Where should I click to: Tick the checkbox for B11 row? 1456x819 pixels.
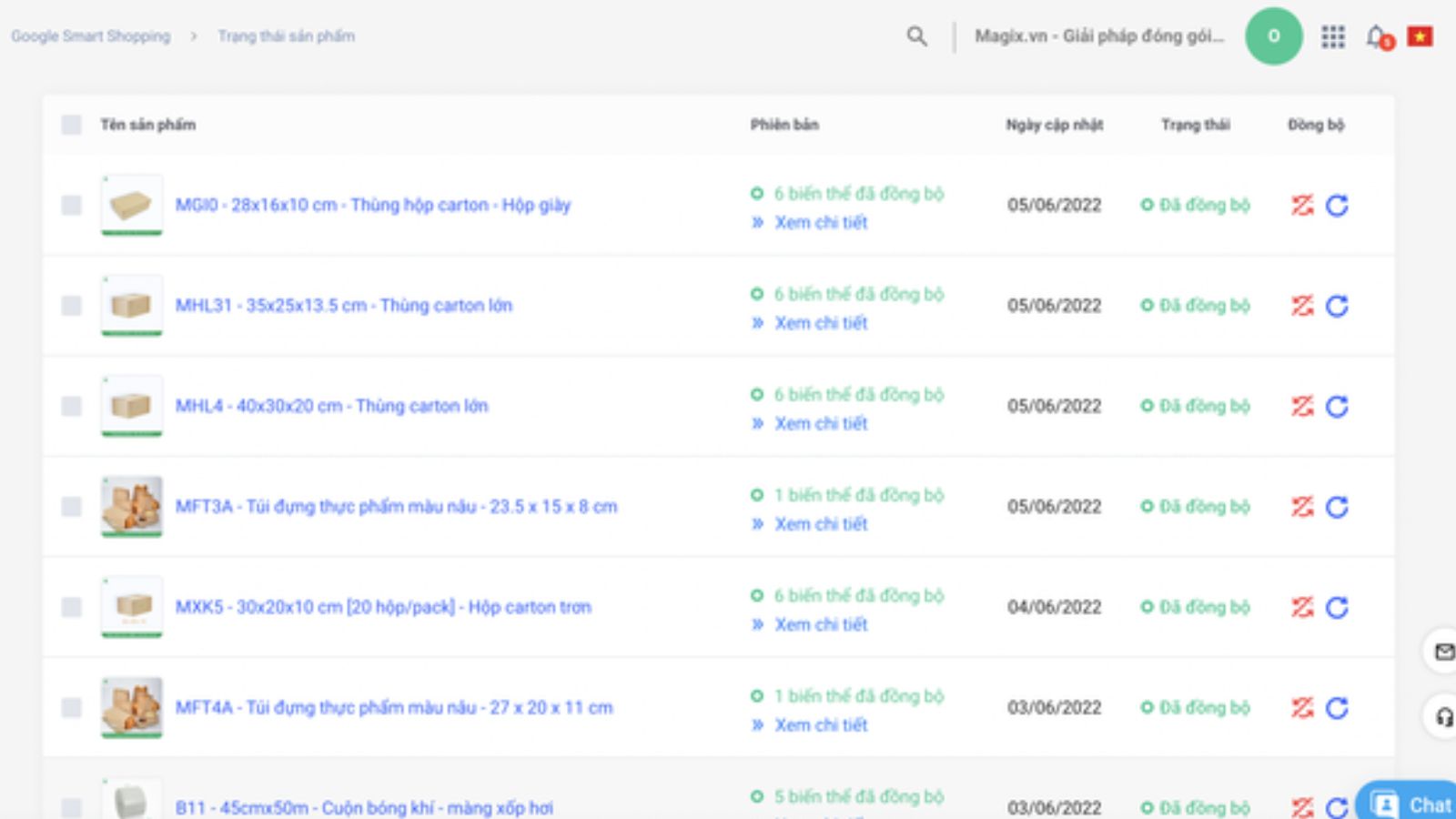click(x=71, y=807)
